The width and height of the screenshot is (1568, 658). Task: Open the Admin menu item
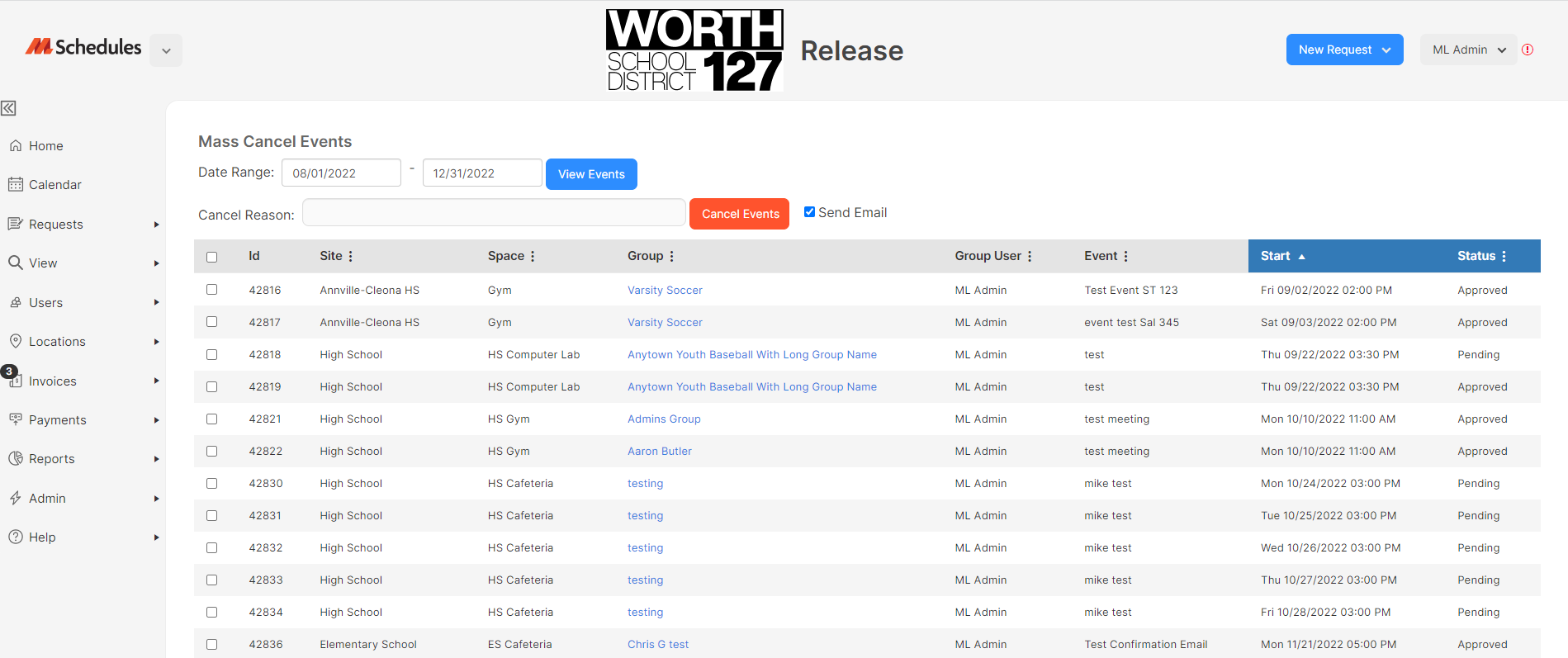(x=47, y=499)
